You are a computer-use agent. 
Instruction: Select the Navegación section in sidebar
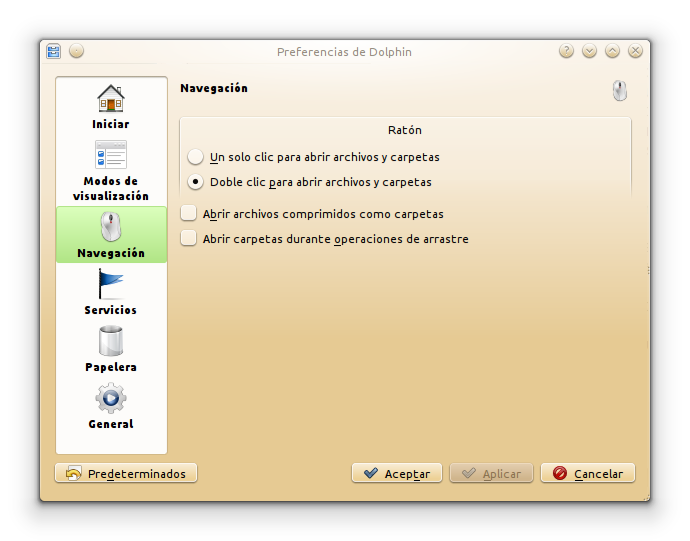pyautogui.click(x=111, y=235)
